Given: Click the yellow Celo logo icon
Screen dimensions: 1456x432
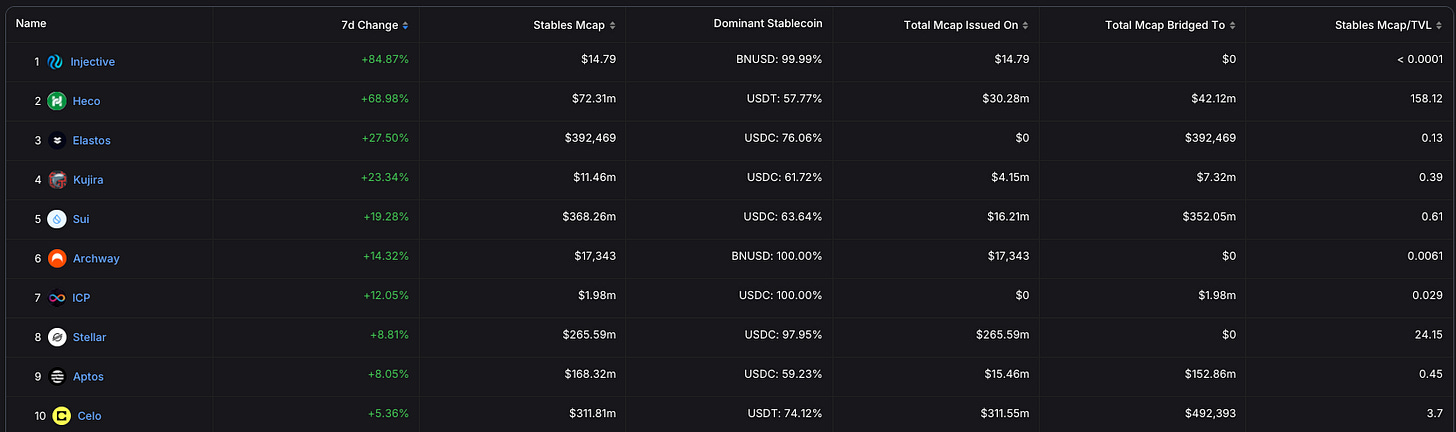Looking at the screenshot, I should coord(61,416).
